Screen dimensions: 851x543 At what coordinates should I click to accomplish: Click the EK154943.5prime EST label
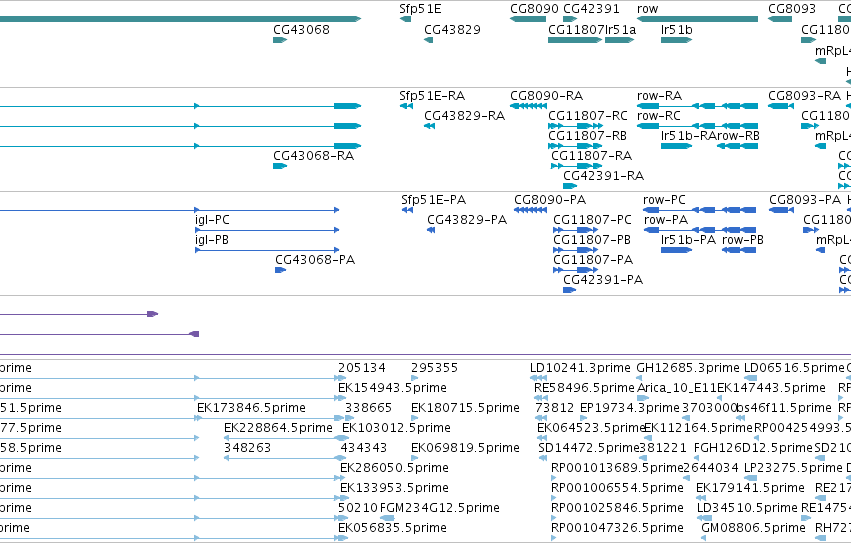coord(392,389)
